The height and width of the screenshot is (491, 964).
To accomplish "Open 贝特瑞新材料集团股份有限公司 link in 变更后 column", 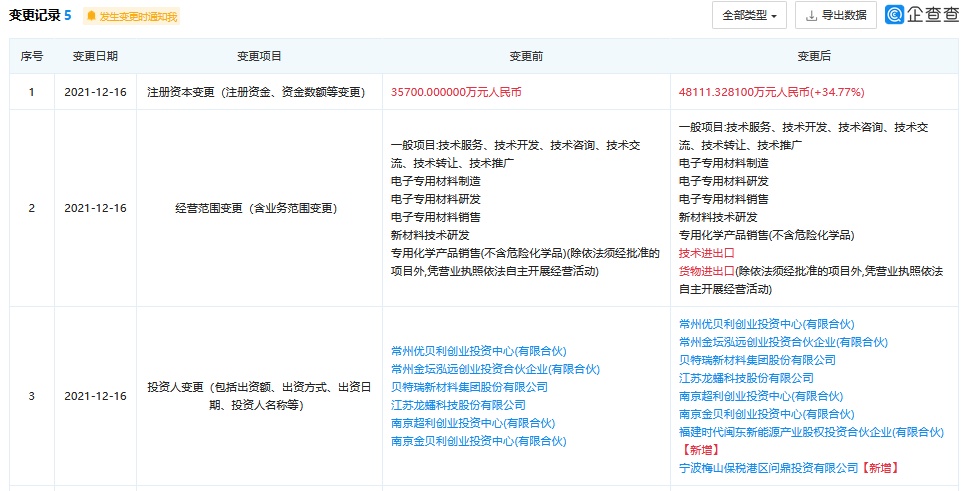I will [757, 359].
